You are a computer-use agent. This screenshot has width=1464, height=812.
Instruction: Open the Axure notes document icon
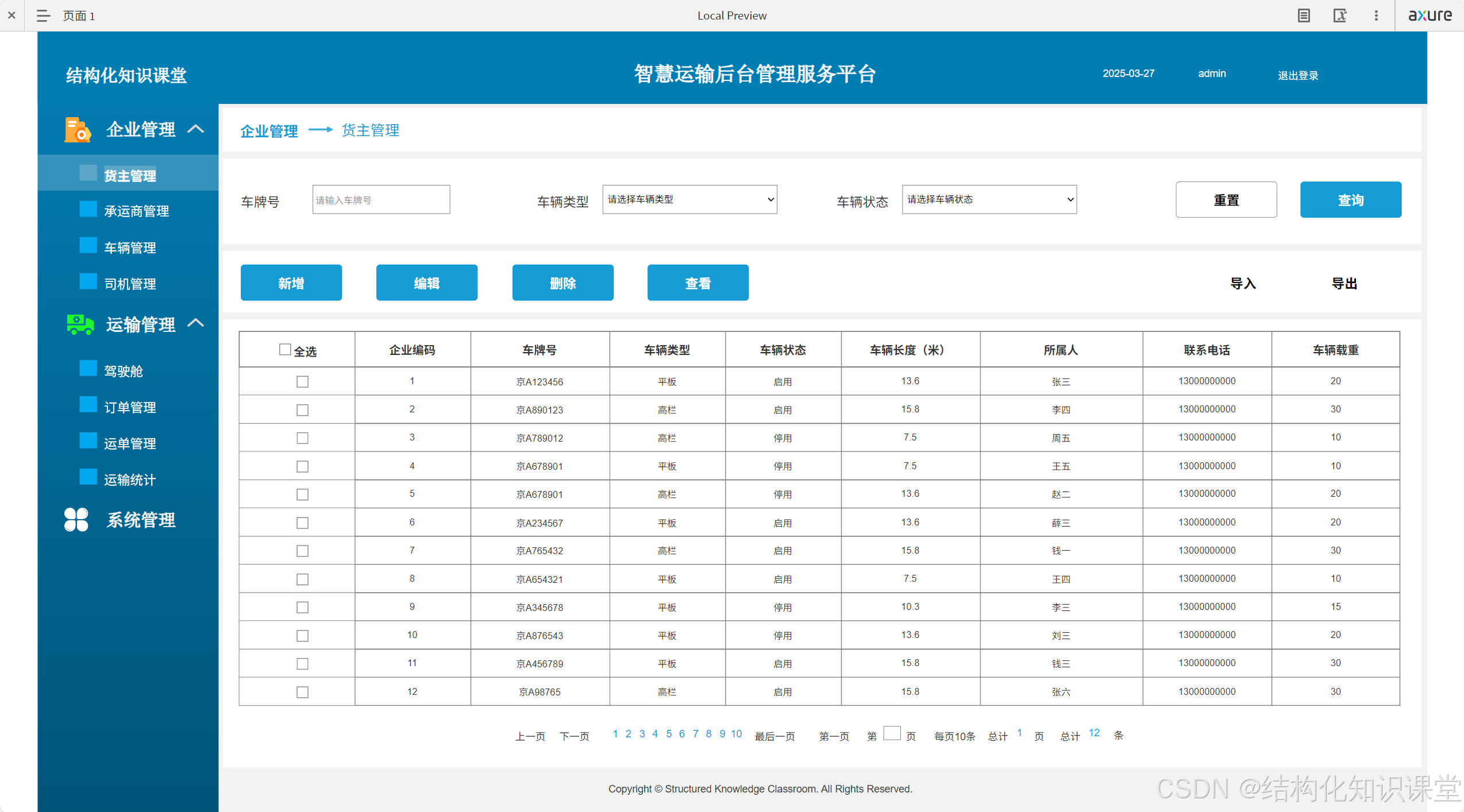pyautogui.click(x=1304, y=16)
